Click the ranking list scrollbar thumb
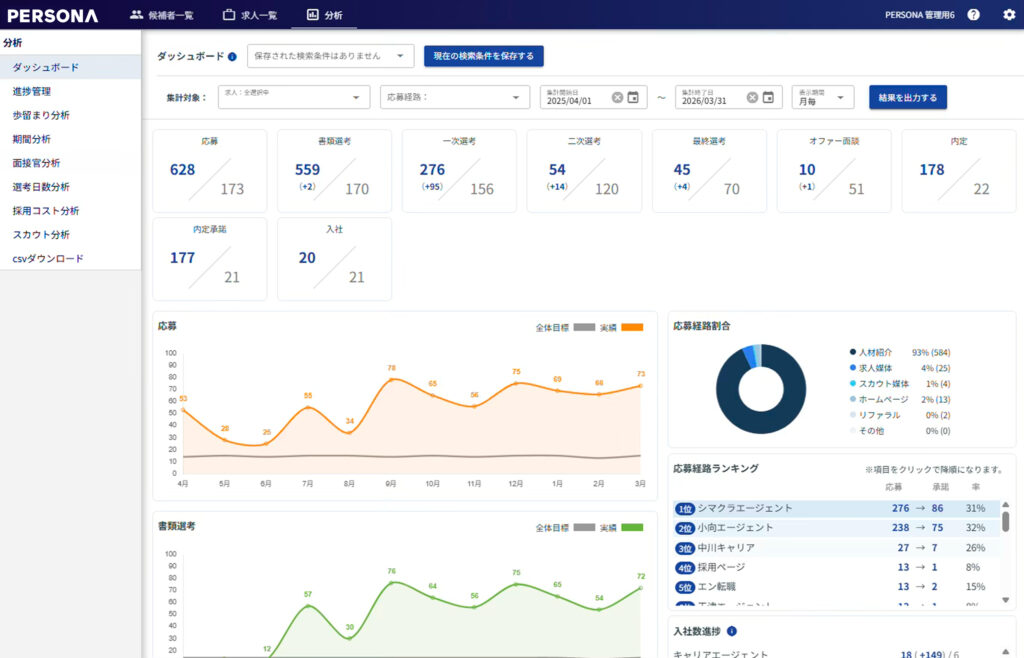1024x658 pixels. click(1006, 522)
